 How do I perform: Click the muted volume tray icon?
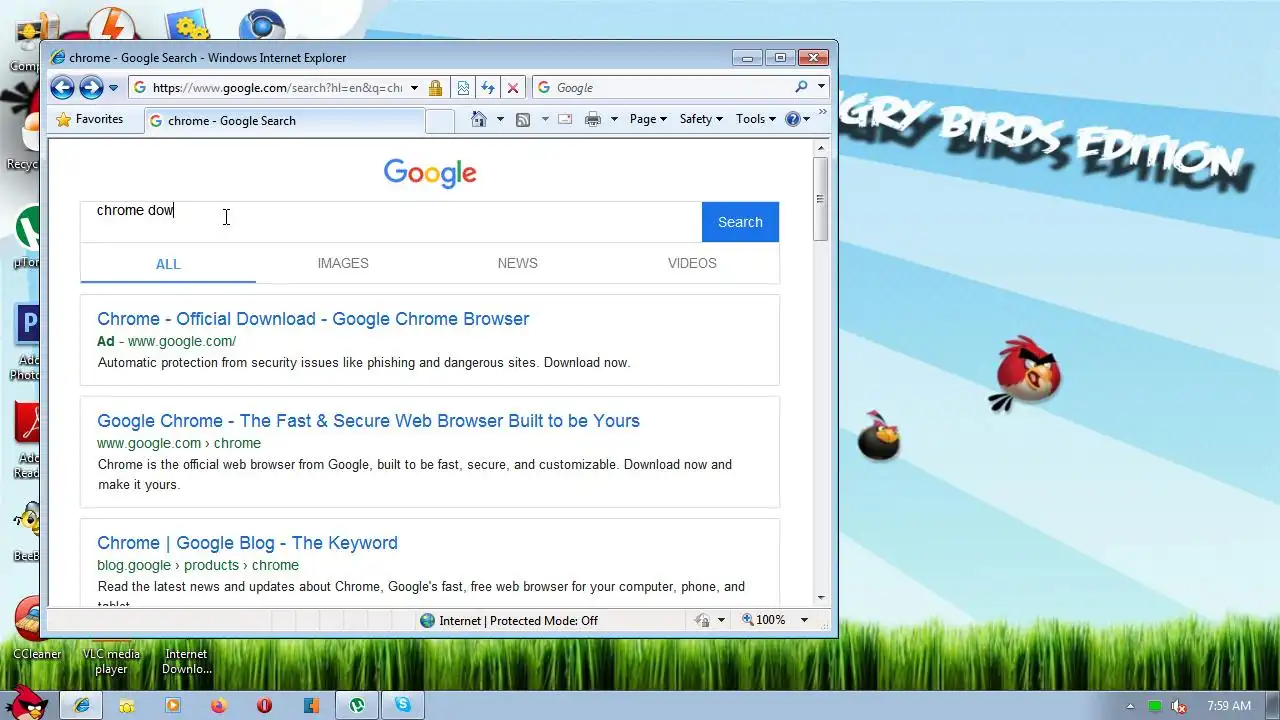pyautogui.click(x=1179, y=706)
